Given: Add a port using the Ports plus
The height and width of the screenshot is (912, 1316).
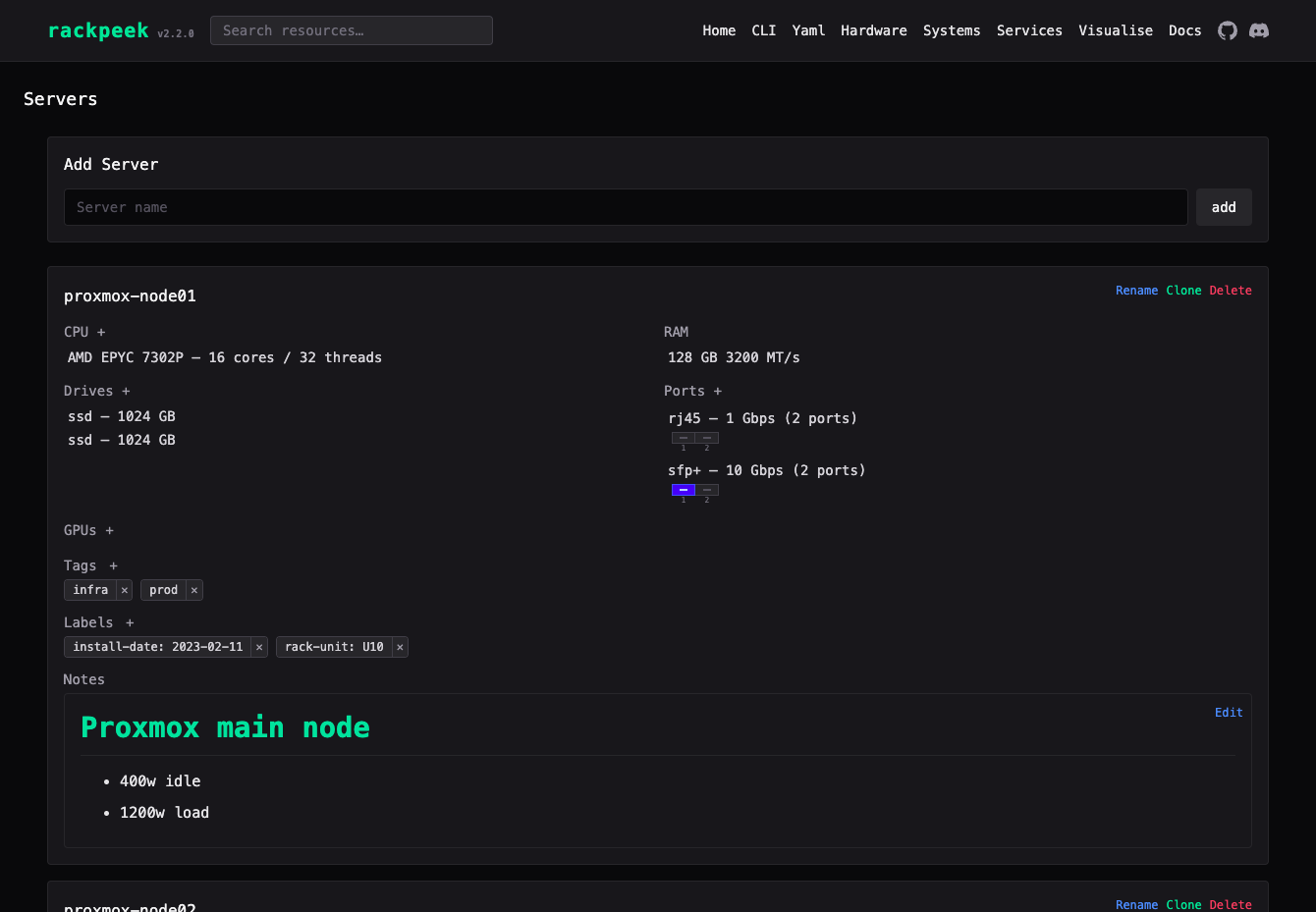Looking at the screenshot, I should (718, 391).
